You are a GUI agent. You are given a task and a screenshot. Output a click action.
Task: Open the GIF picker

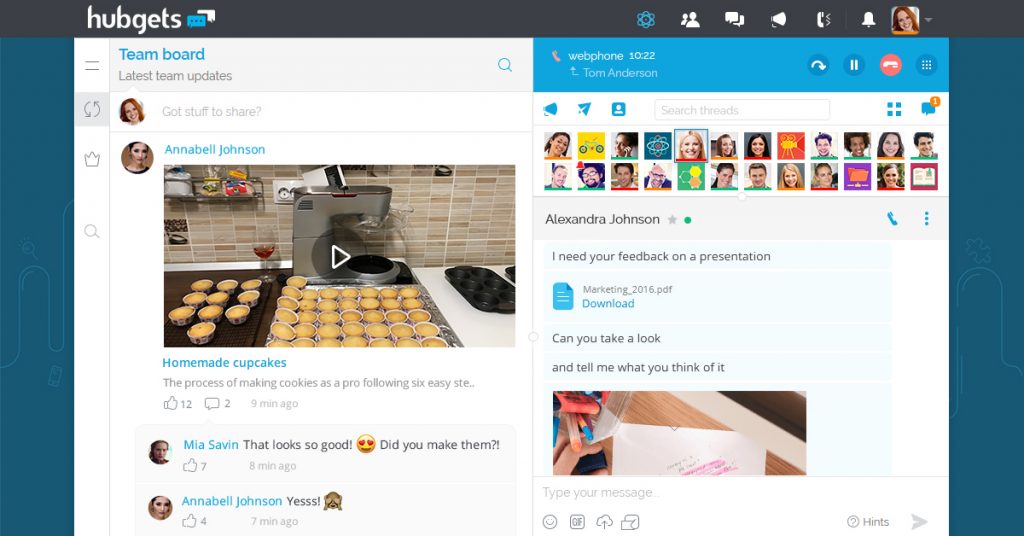pos(577,522)
